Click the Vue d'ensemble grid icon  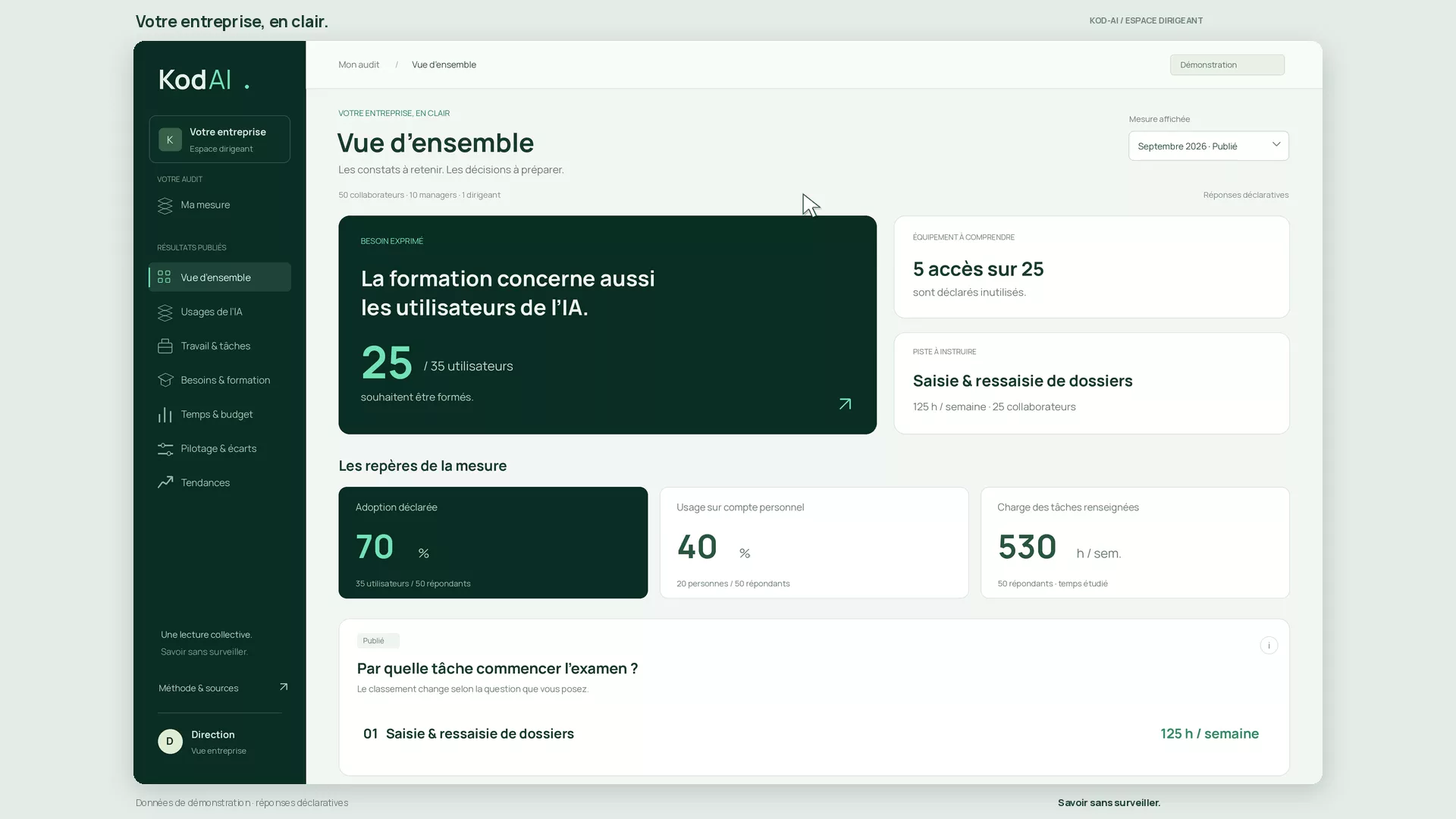coord(164,278)
